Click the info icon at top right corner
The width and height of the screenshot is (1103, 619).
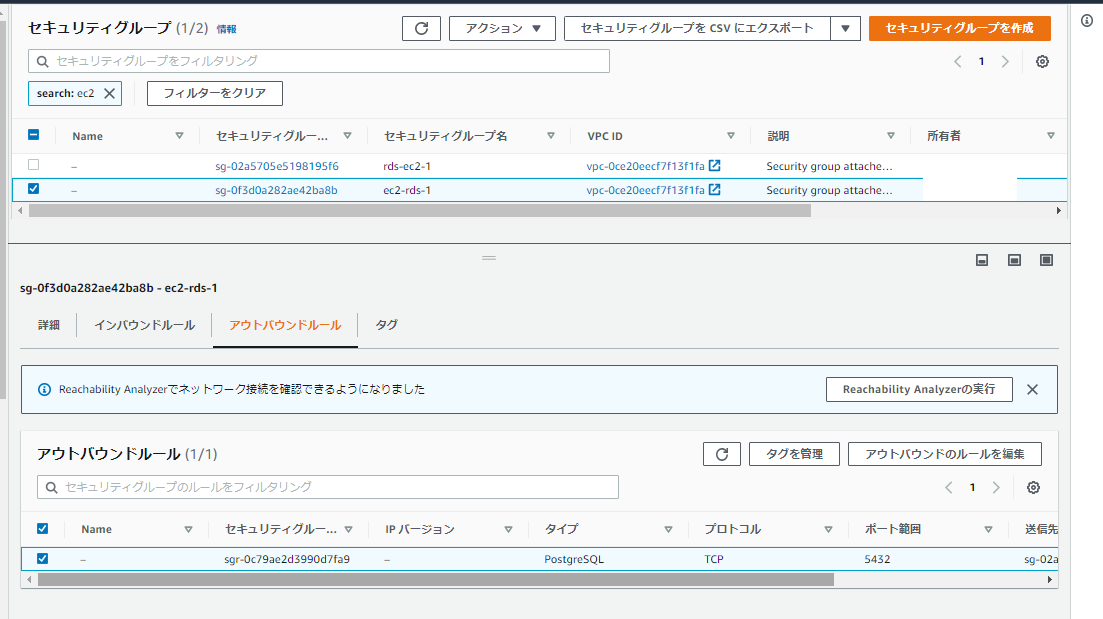(1089, 18)
